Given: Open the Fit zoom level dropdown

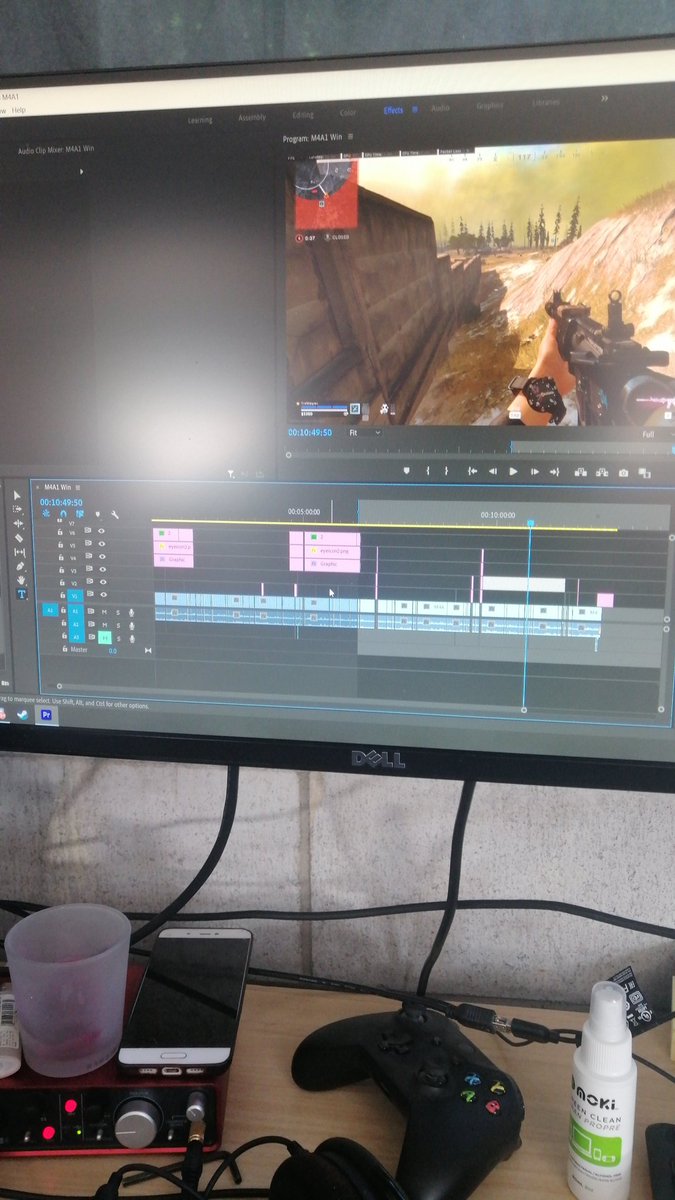Looking at the screenshot, I should tap(364, 432).
